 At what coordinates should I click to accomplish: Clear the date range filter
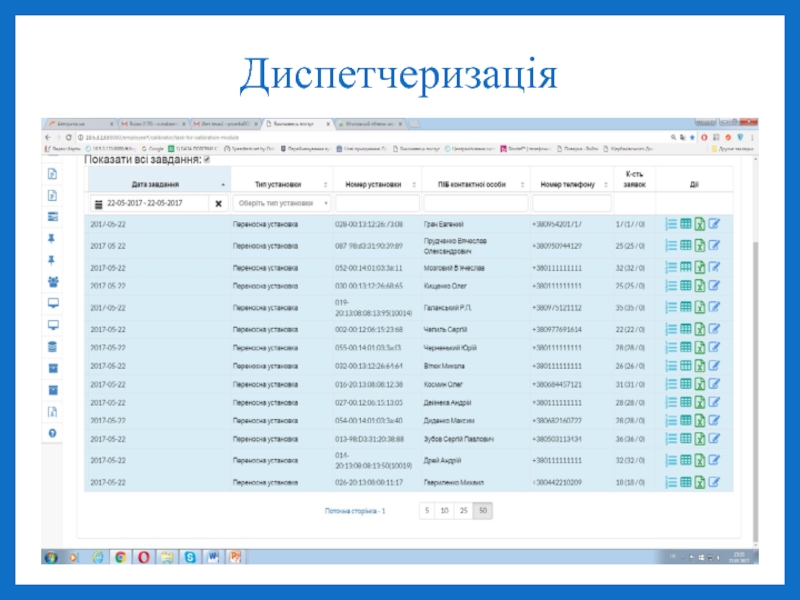[x=218, y=203]
